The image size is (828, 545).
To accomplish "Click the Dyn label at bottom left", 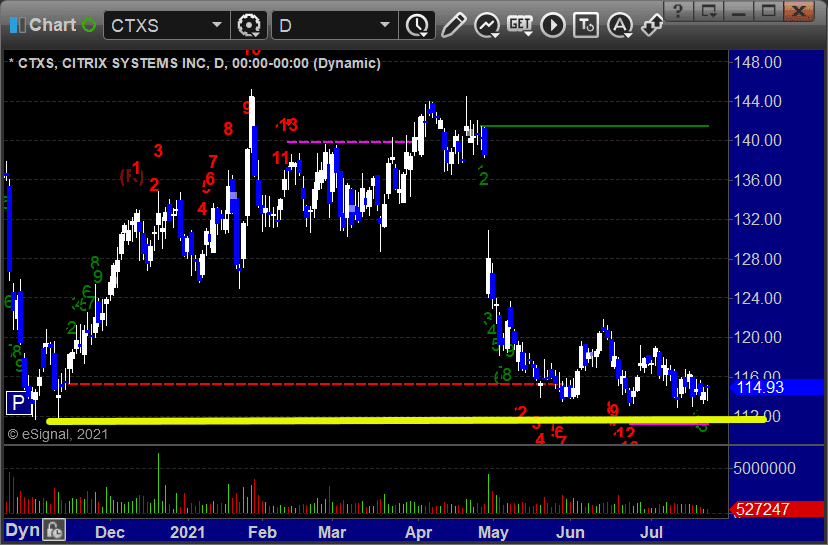I will point(23,531).
